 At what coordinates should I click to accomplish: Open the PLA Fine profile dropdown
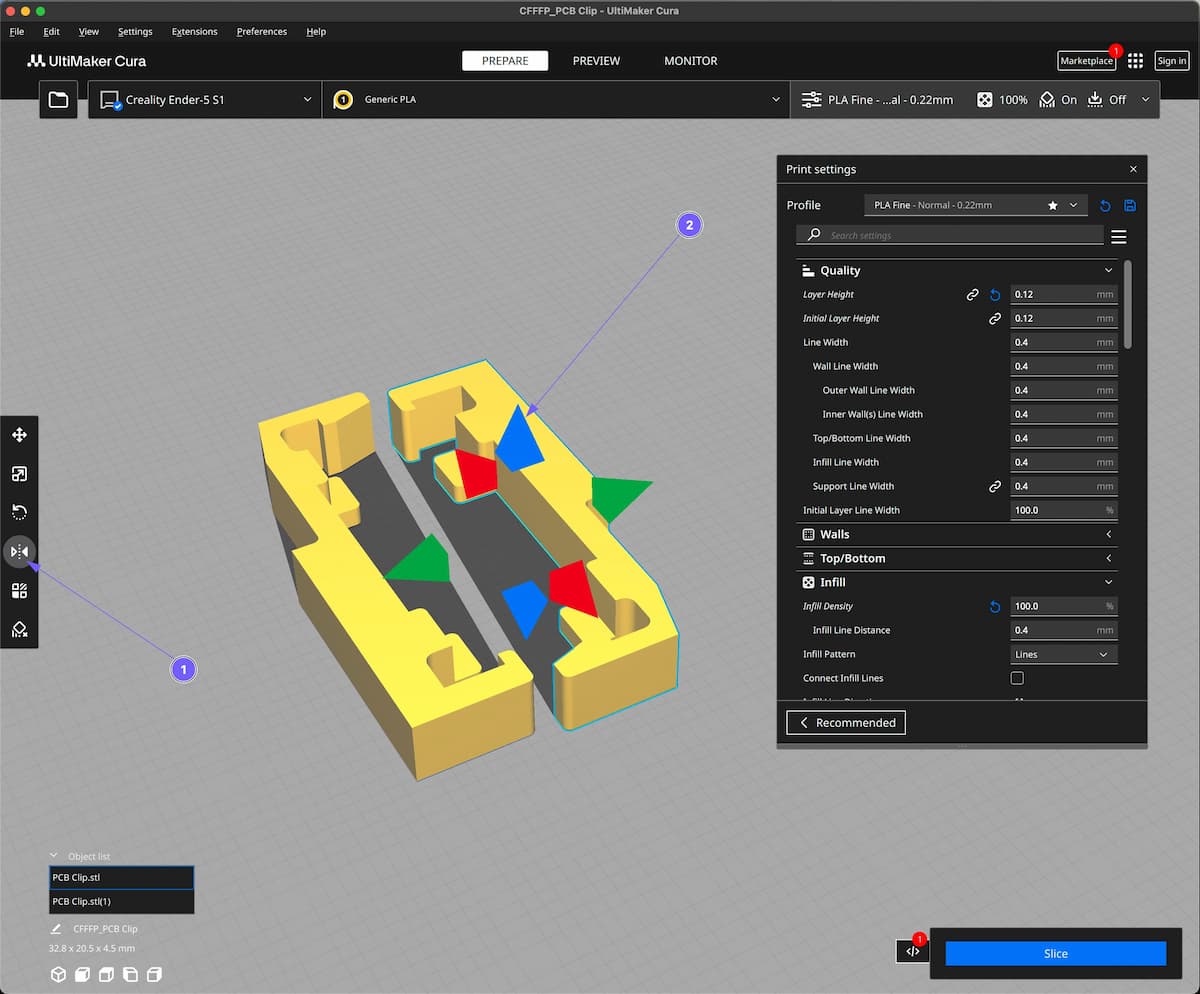976,205
